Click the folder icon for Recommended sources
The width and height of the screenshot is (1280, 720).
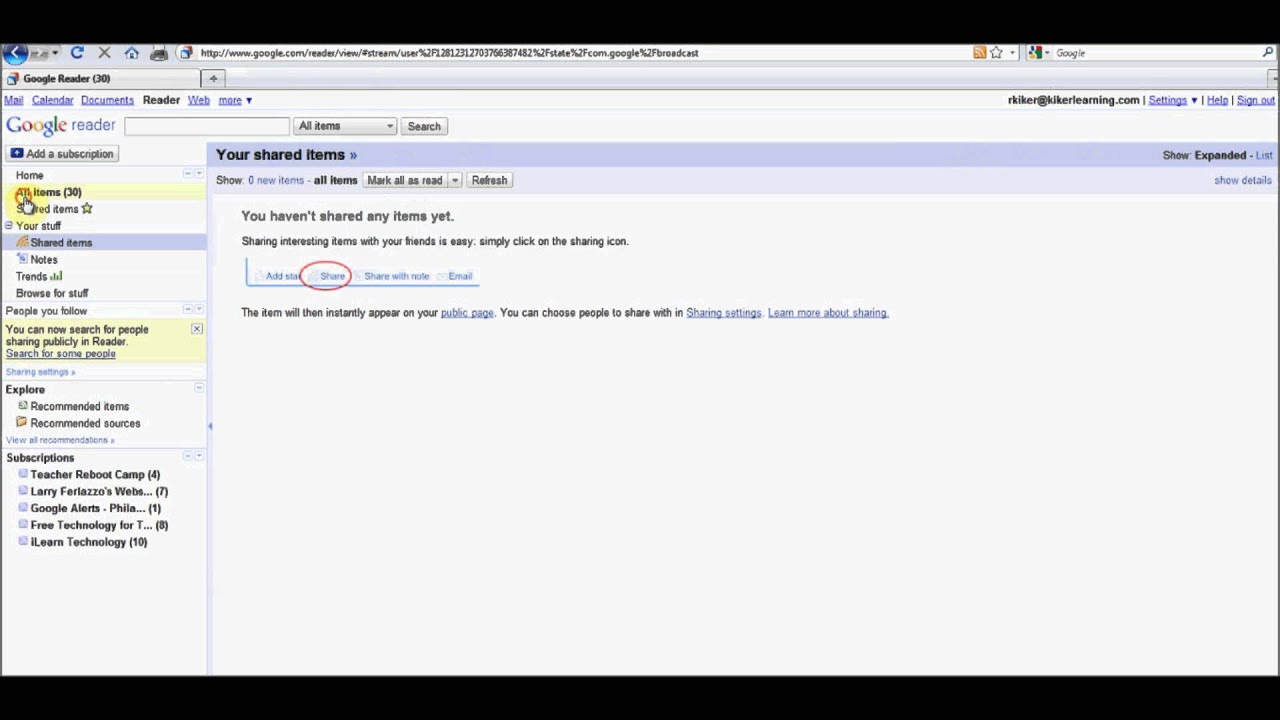(x=22, y=423)
